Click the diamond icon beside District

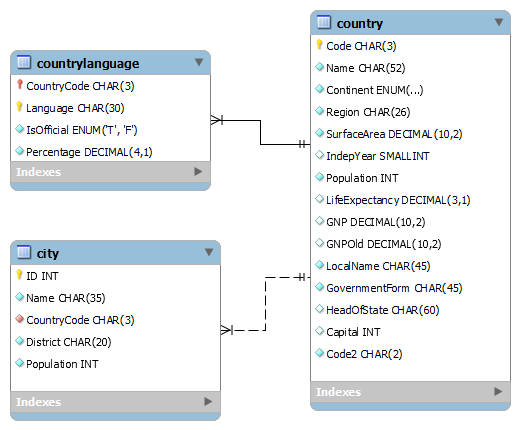point(20,341)
